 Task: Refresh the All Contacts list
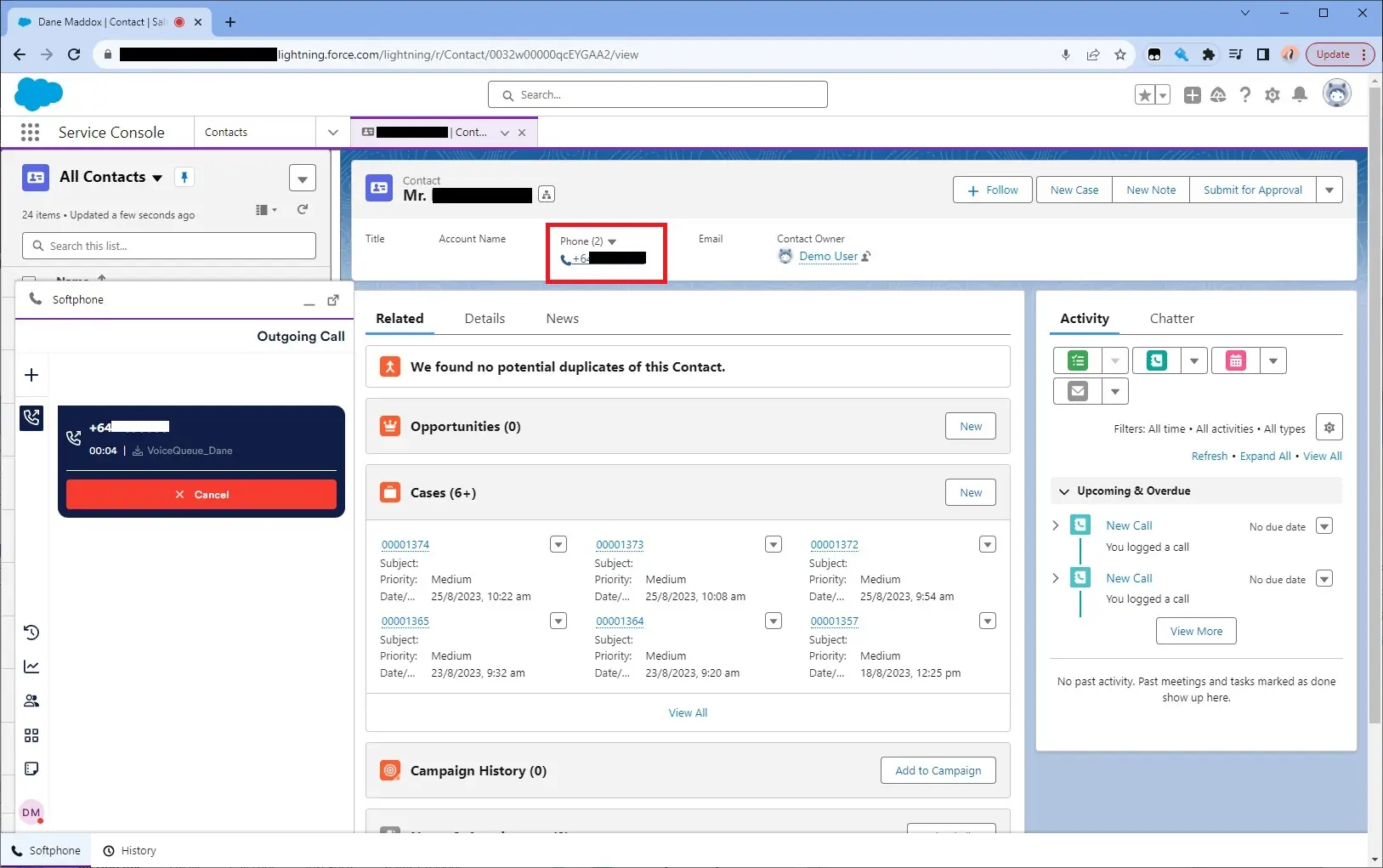pos(303,209)
